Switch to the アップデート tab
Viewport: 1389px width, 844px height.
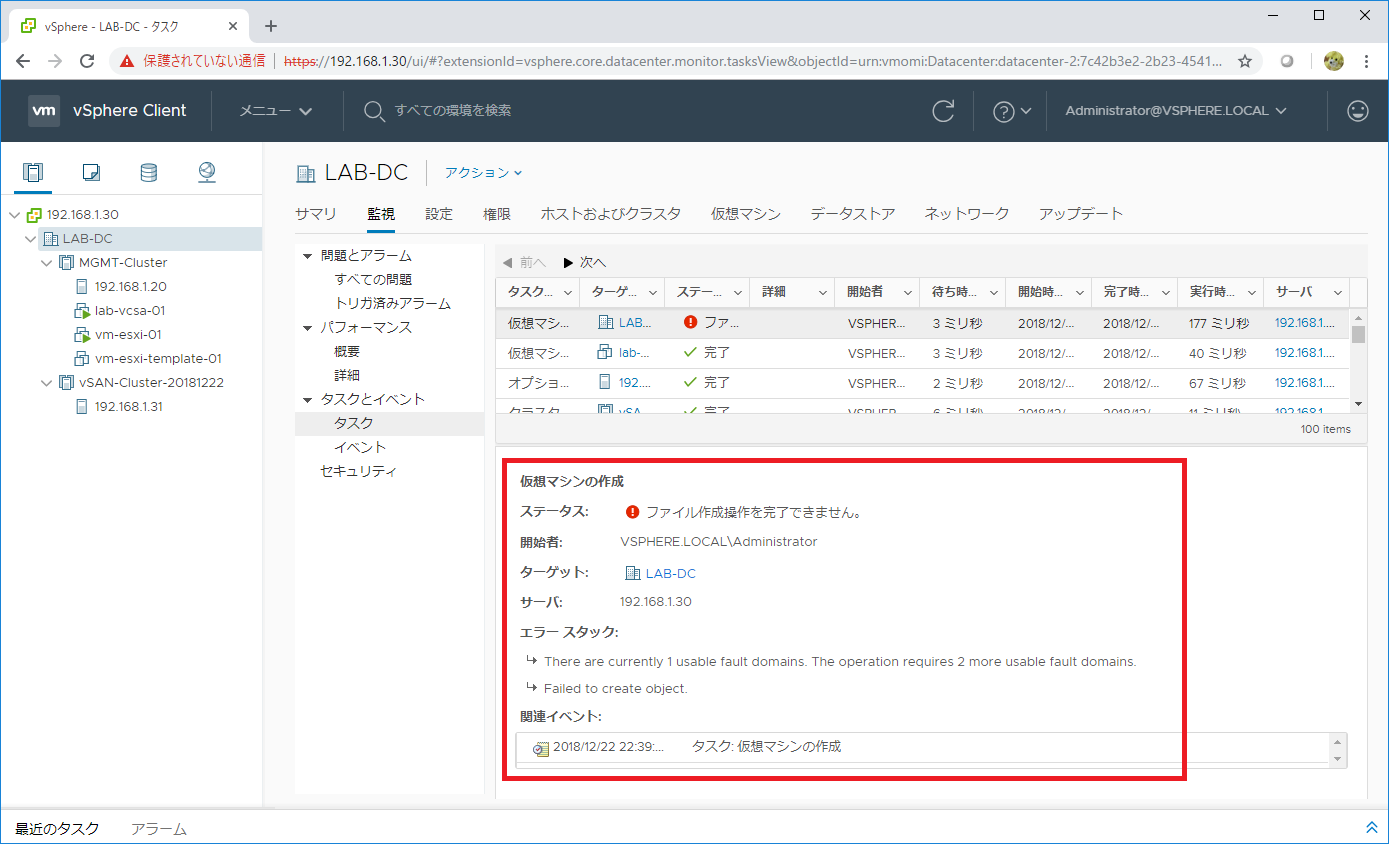pos(1081,214)
